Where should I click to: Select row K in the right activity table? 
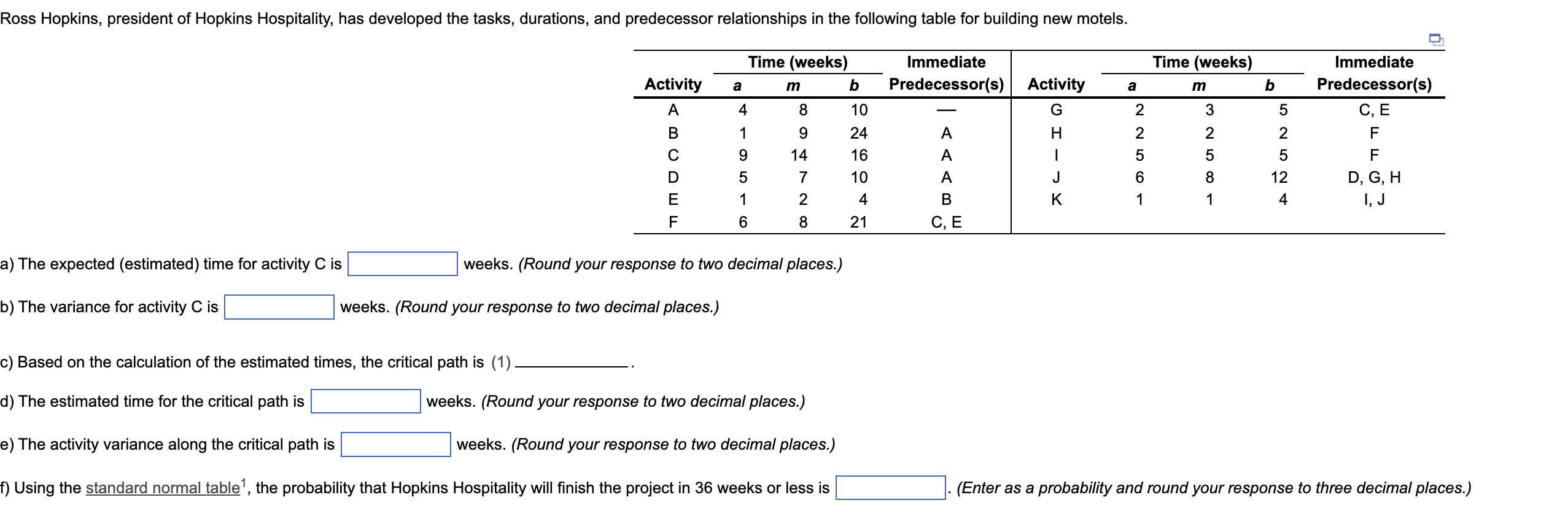coord(1055,199)
